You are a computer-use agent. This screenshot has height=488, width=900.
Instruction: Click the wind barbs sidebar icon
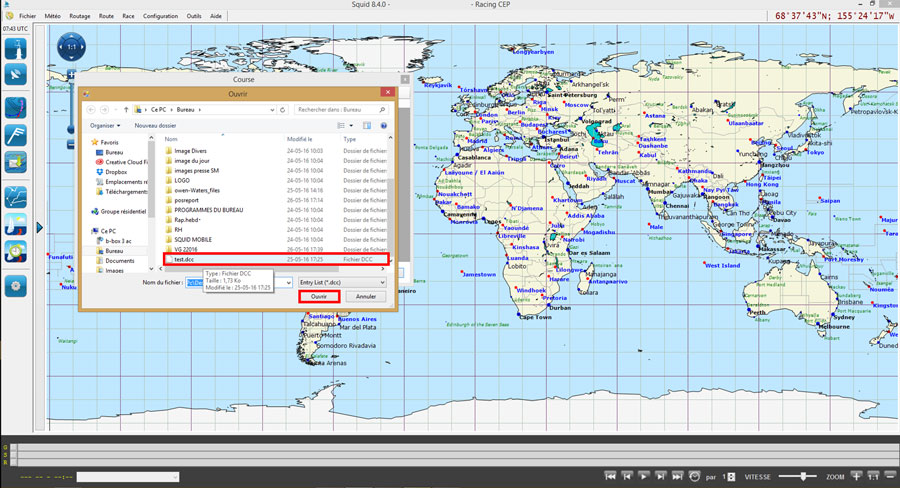pos(16,133)
